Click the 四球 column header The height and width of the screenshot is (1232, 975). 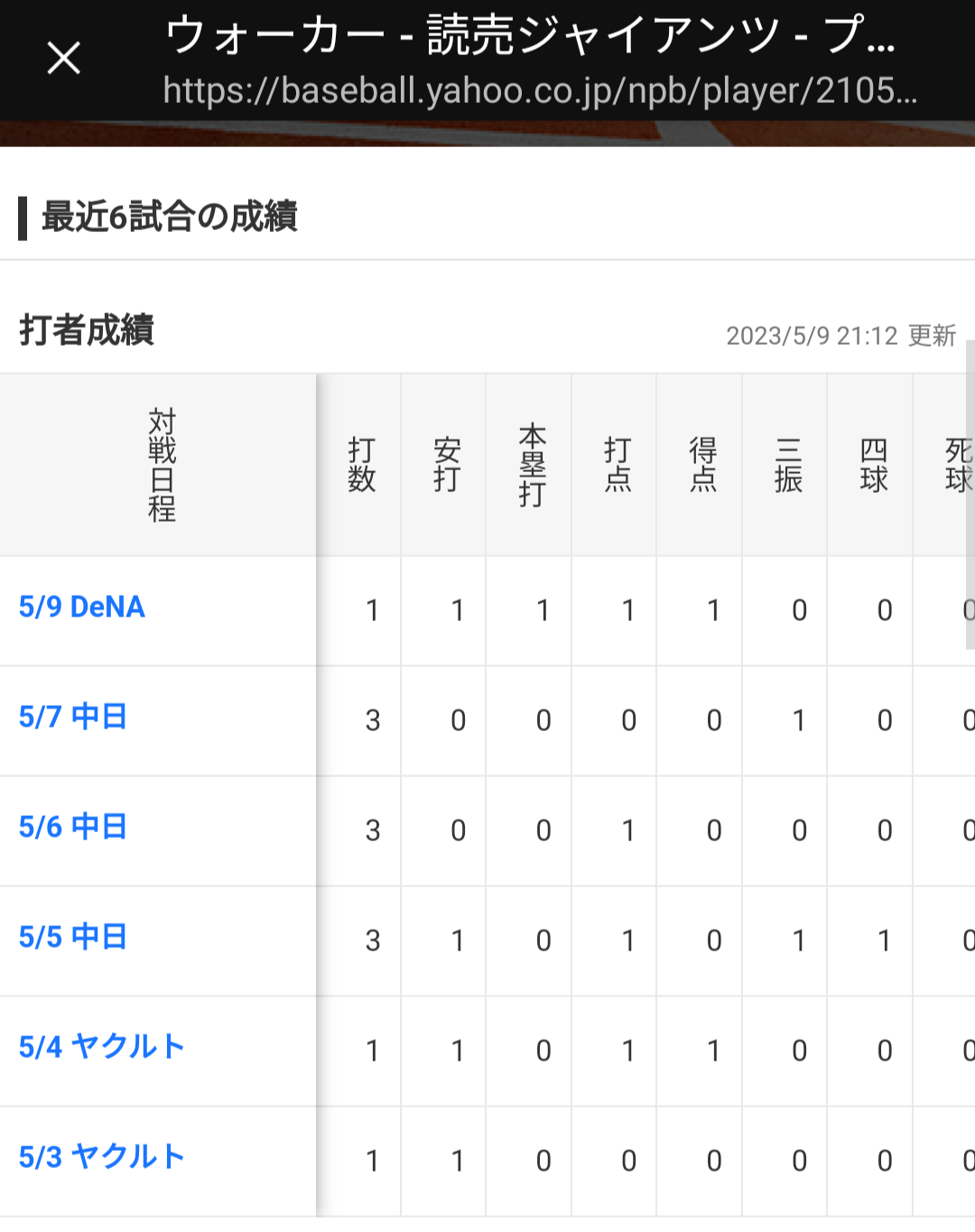[873, 465]
